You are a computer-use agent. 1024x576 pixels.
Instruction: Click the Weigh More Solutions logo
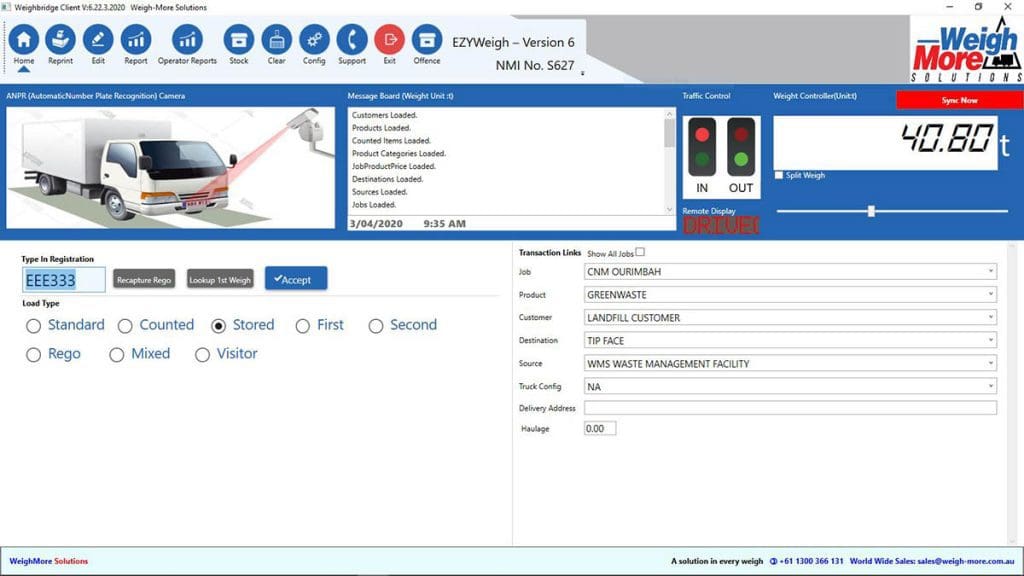[967, 50]
